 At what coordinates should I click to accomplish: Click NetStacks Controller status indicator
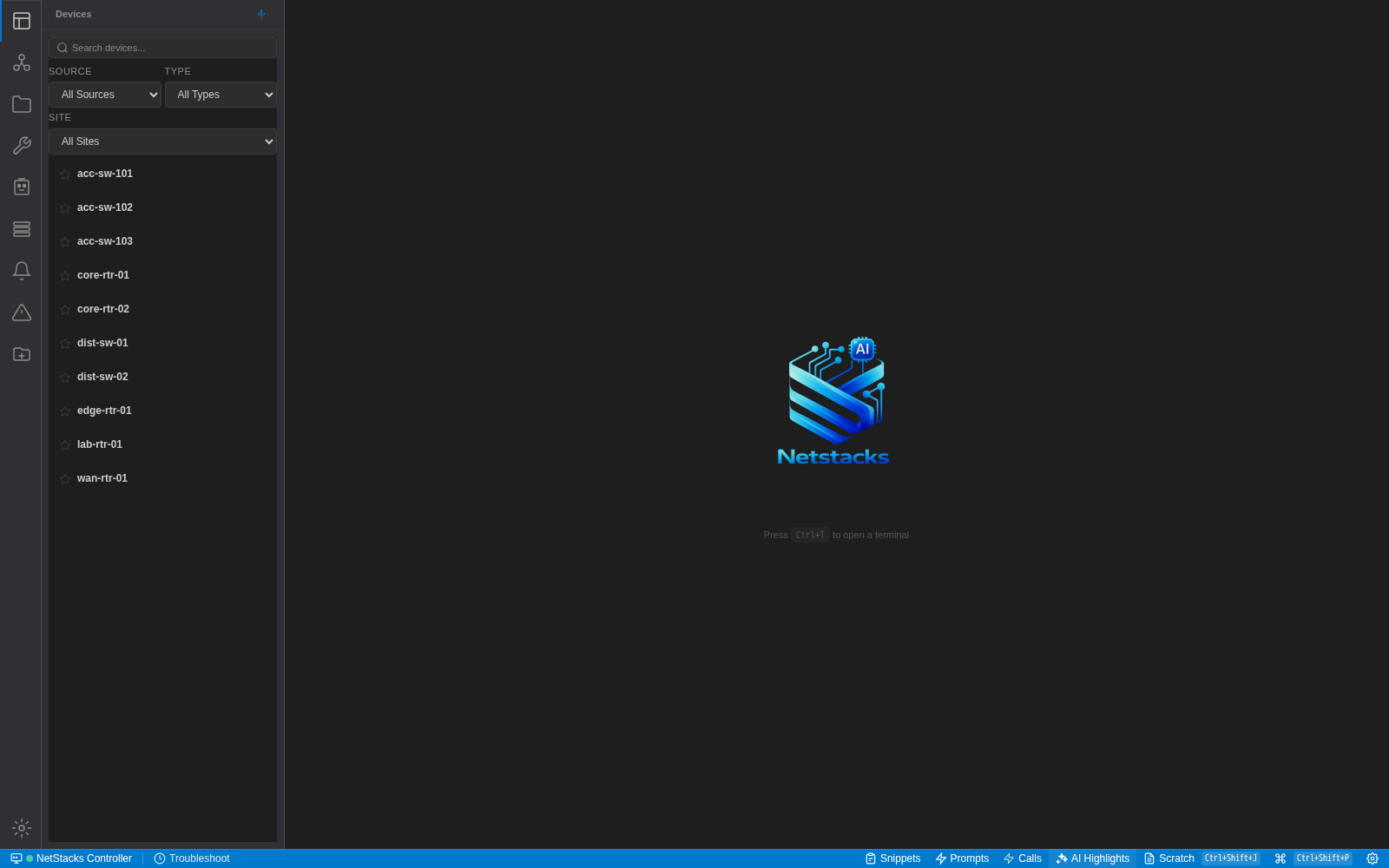71,858
